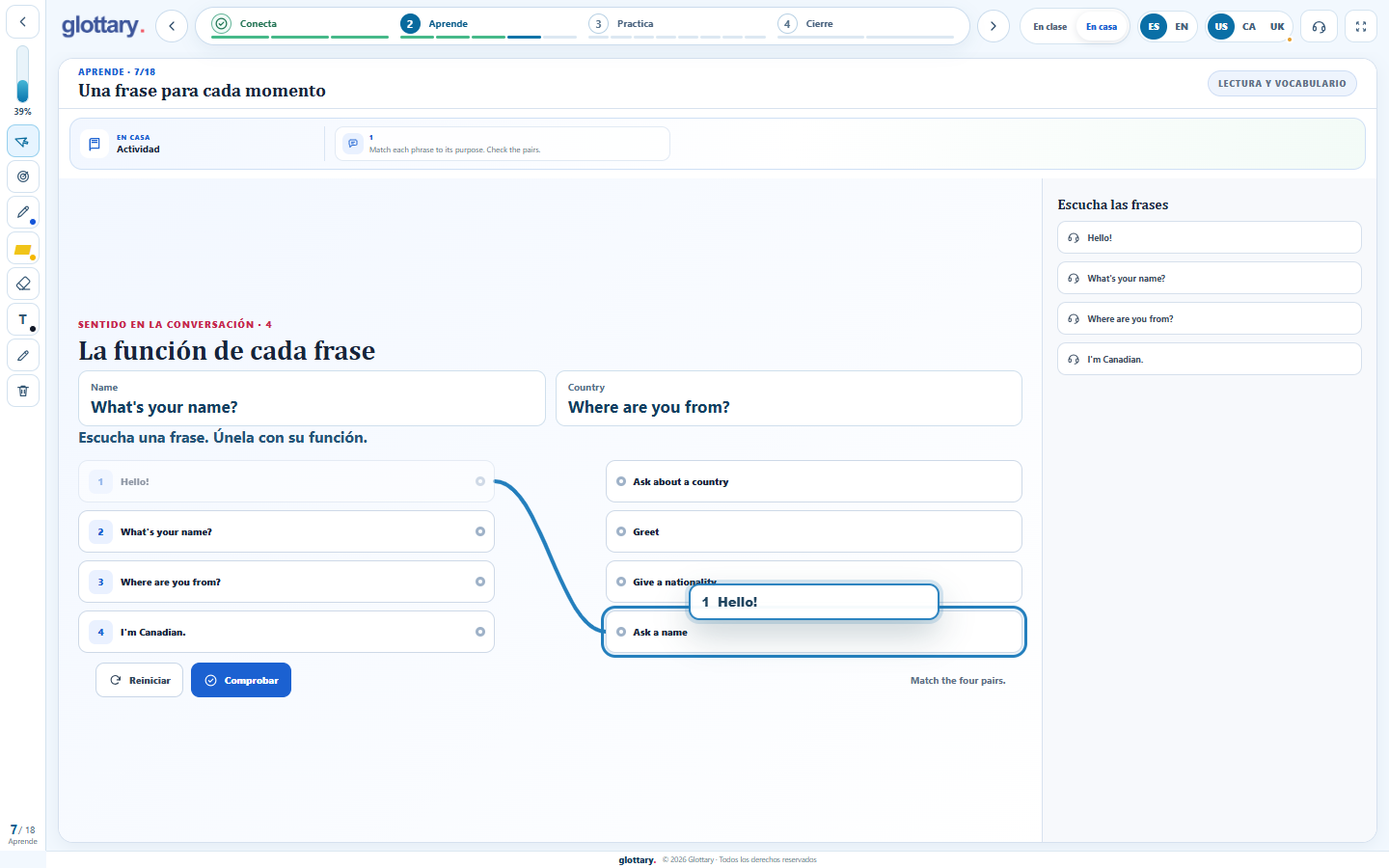Select the 'Ask a name' option

814,632
